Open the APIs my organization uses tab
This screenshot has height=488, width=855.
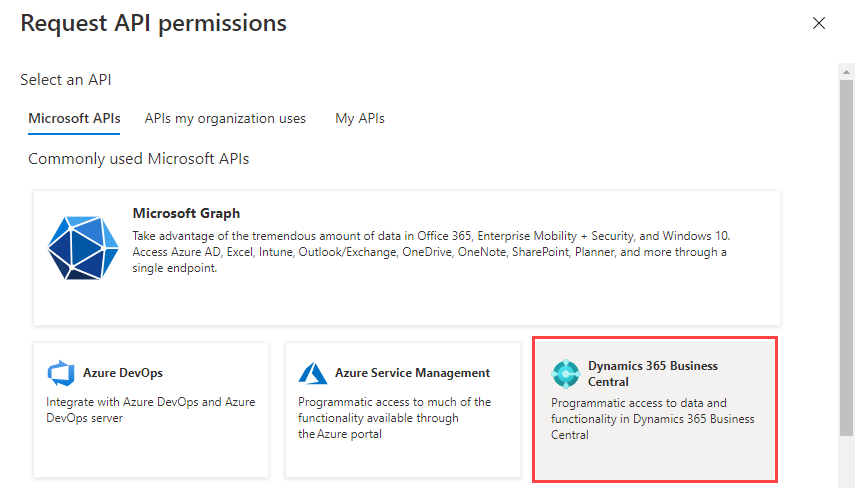tap(225, 118)
